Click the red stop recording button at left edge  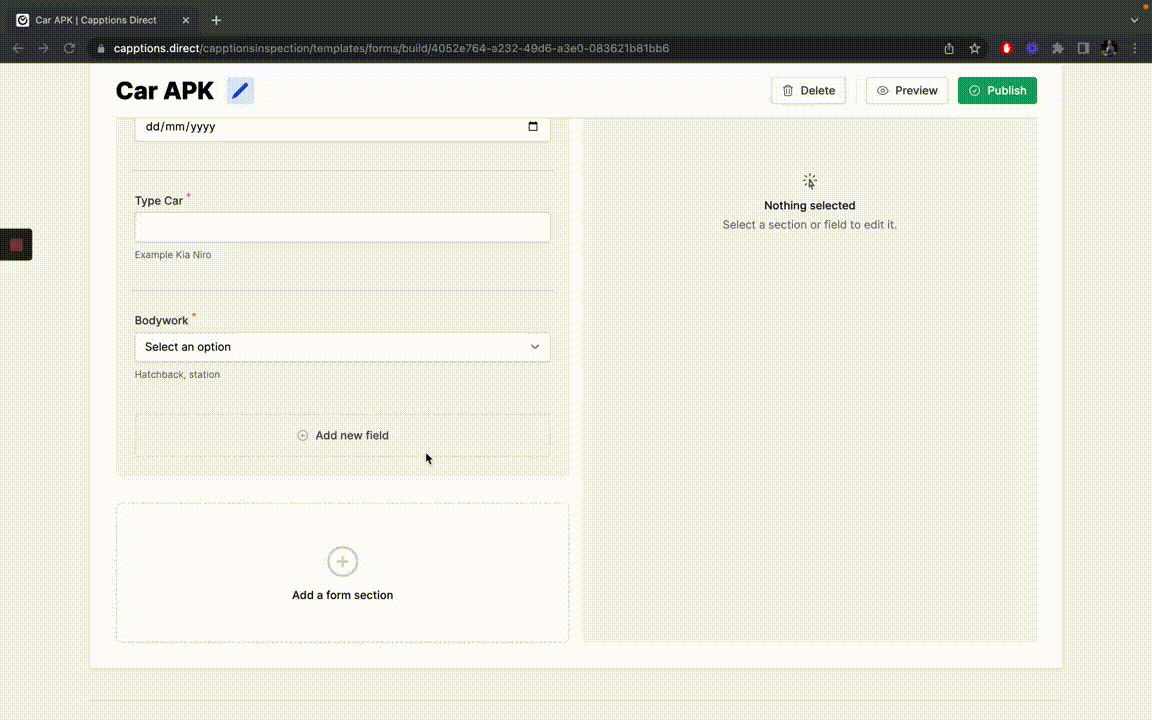tap(16, 245)
